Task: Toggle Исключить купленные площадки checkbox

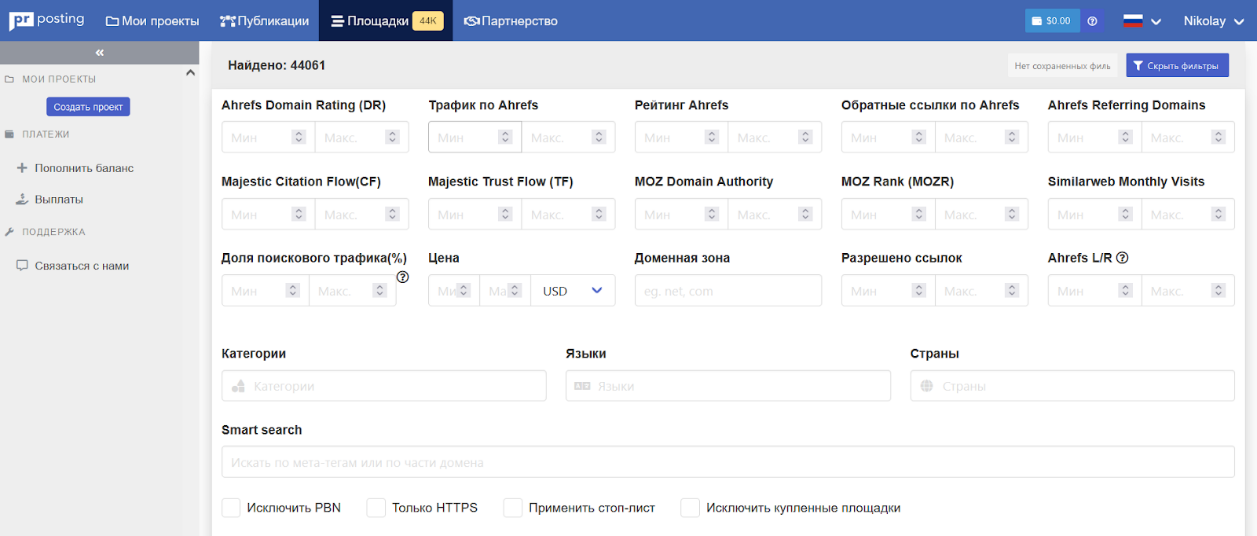Action: pos(690,508)
